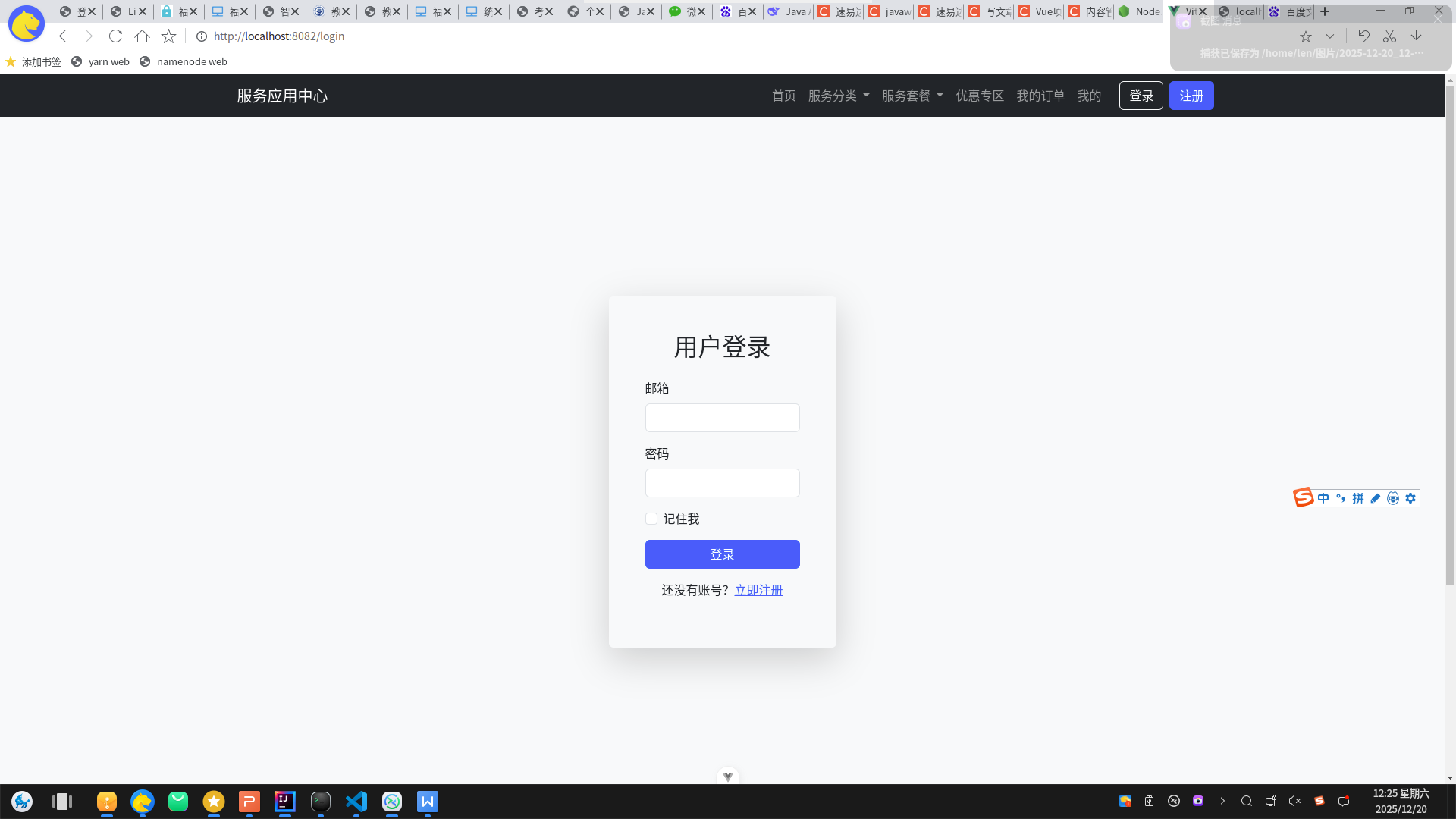This screenshot has height=819, width=1456.
Task: Unmute the speaker in the system tray
Action: pos(1294,801)
